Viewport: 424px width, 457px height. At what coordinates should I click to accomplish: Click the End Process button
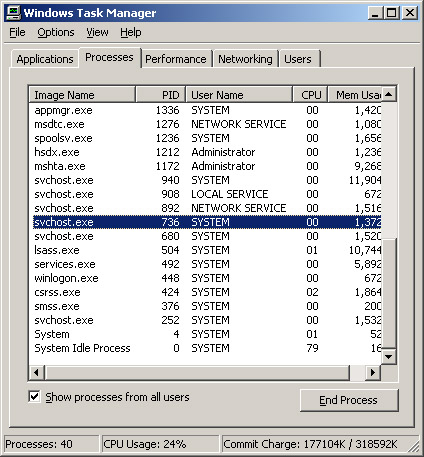[x=349, y=400]
